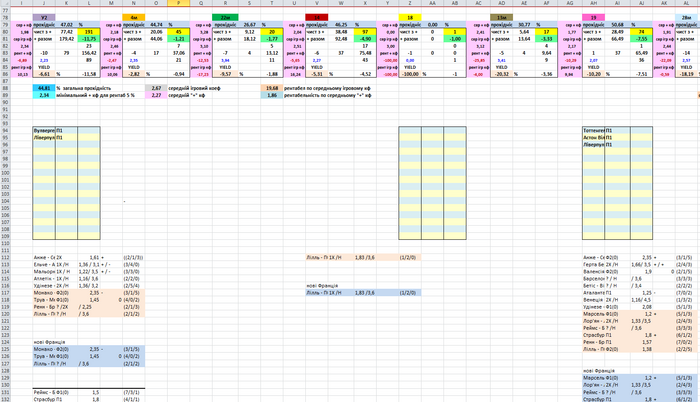Select column J header
The height and width of the screenshot is (402, 700).
[44, 3]
